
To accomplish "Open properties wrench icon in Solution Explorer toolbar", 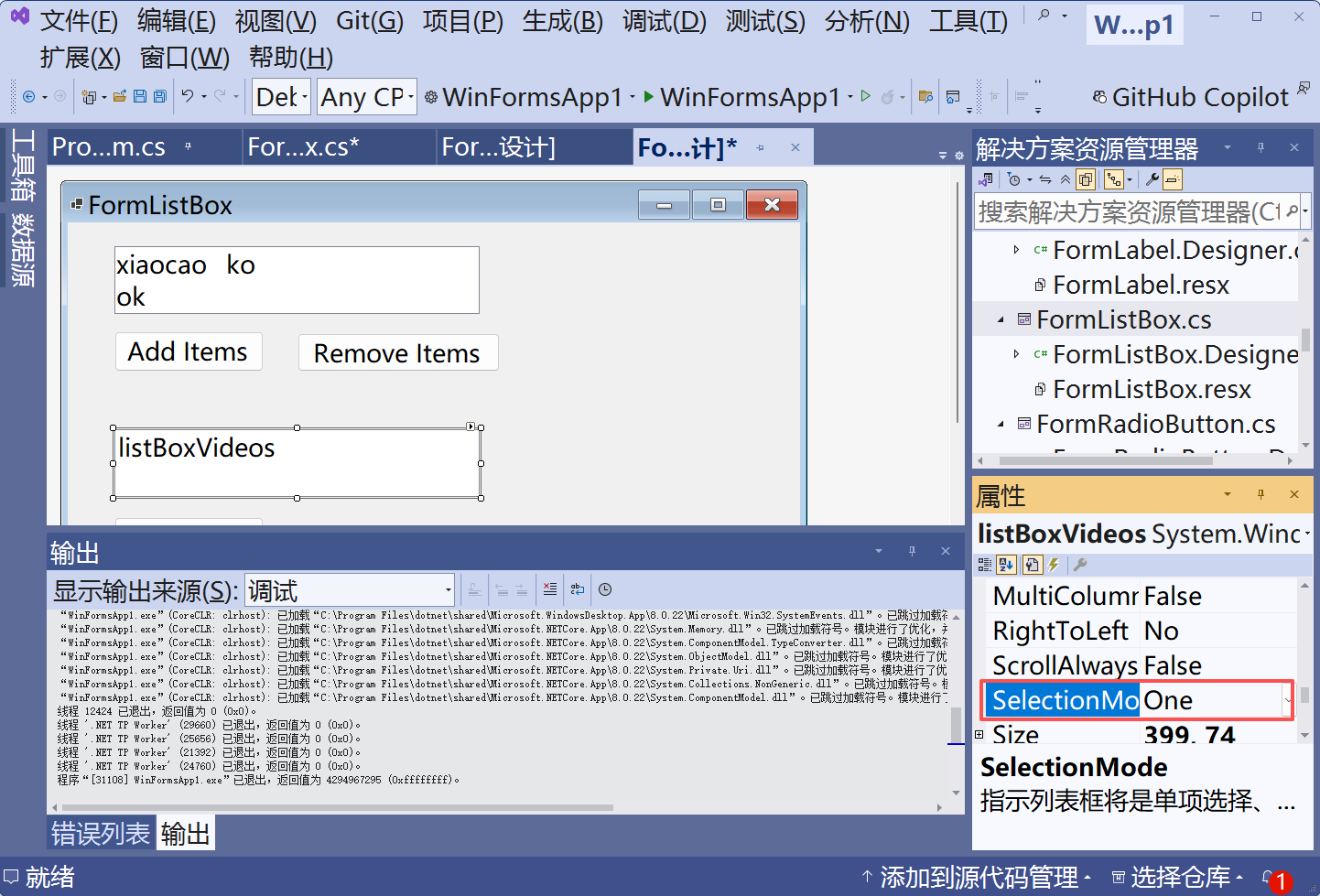I will (x=1152, y=179).
